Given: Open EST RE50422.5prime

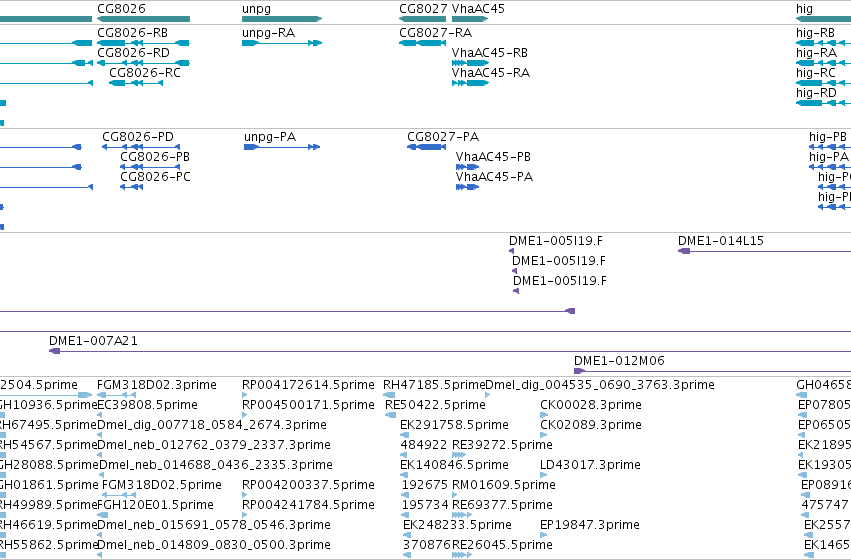Looking at the screenshot, I should (x=435, y=405).
